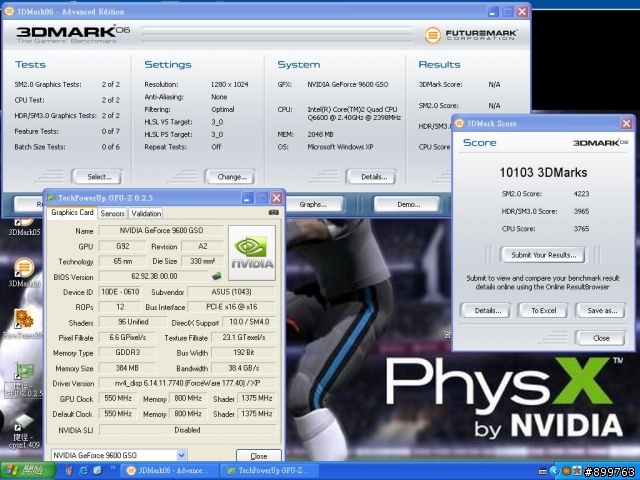Viewport: 640px width, 480px height.
Task: Click Details... in the Score window
Action: (x=485, y=311)
